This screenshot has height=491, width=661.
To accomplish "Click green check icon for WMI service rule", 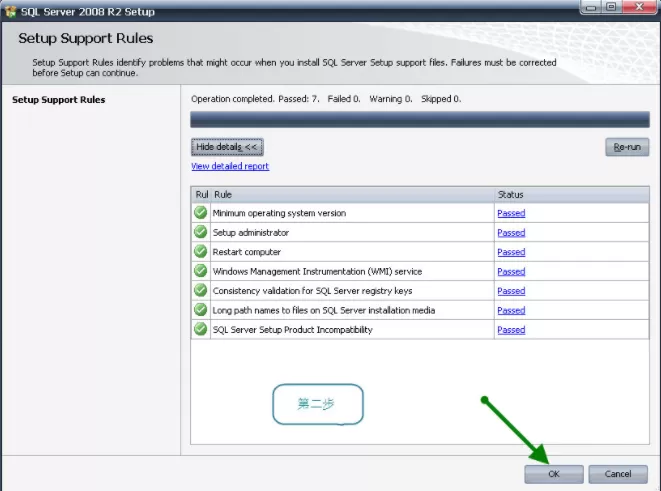I will 201,271.
